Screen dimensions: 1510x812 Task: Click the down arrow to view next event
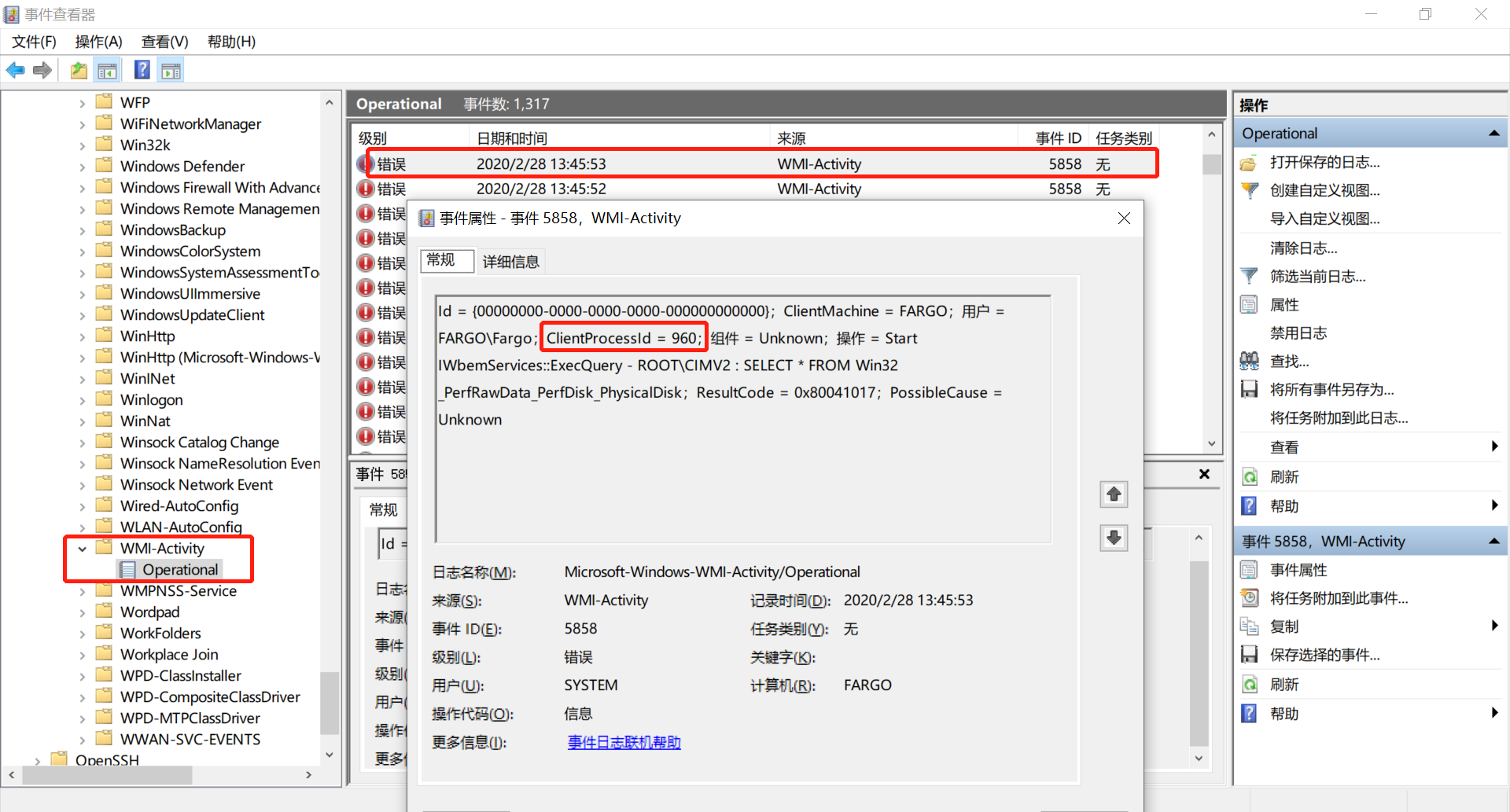pyautogui.click(x=1114, y=538)
